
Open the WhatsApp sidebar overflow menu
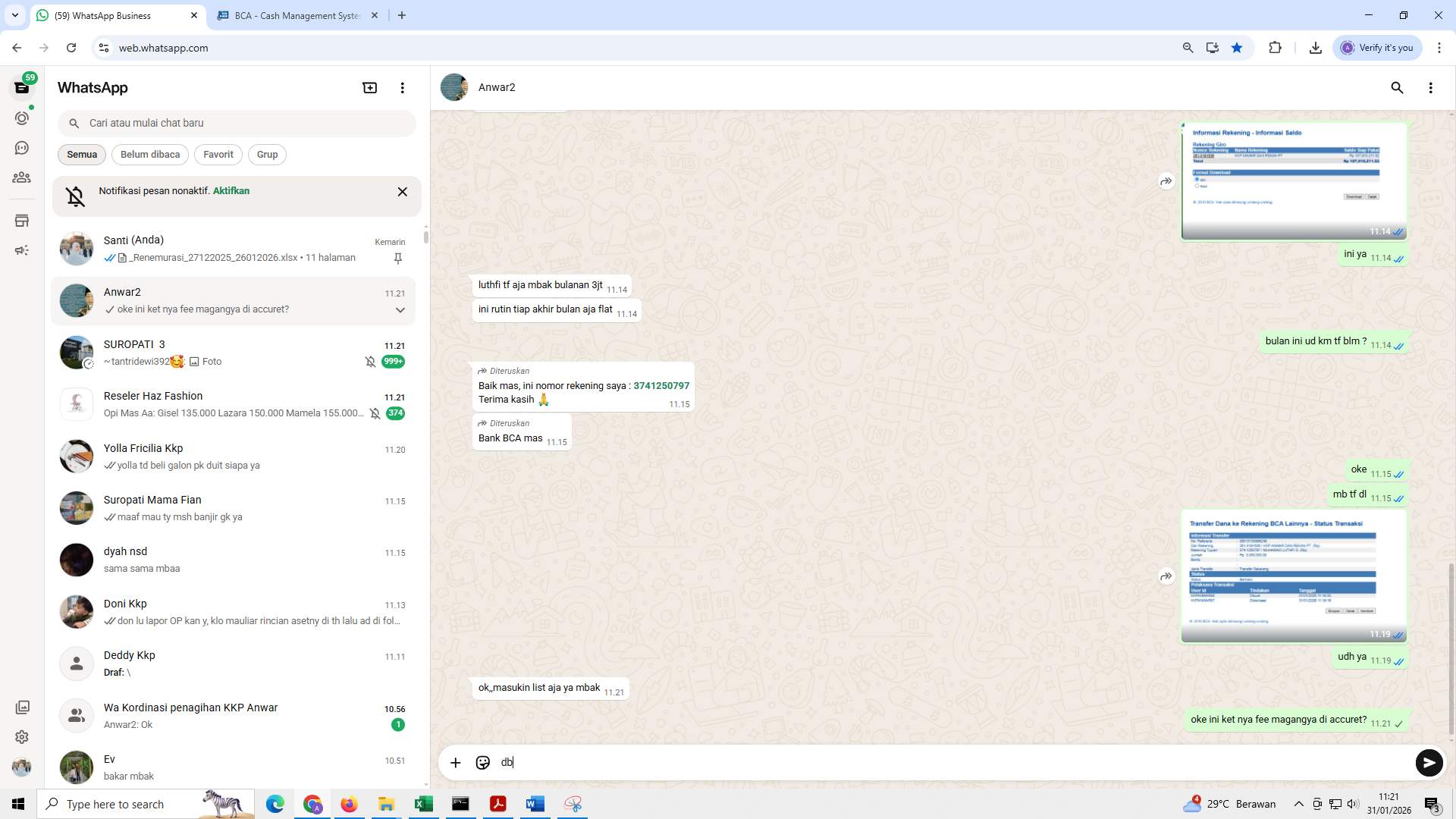pos(402,87)
